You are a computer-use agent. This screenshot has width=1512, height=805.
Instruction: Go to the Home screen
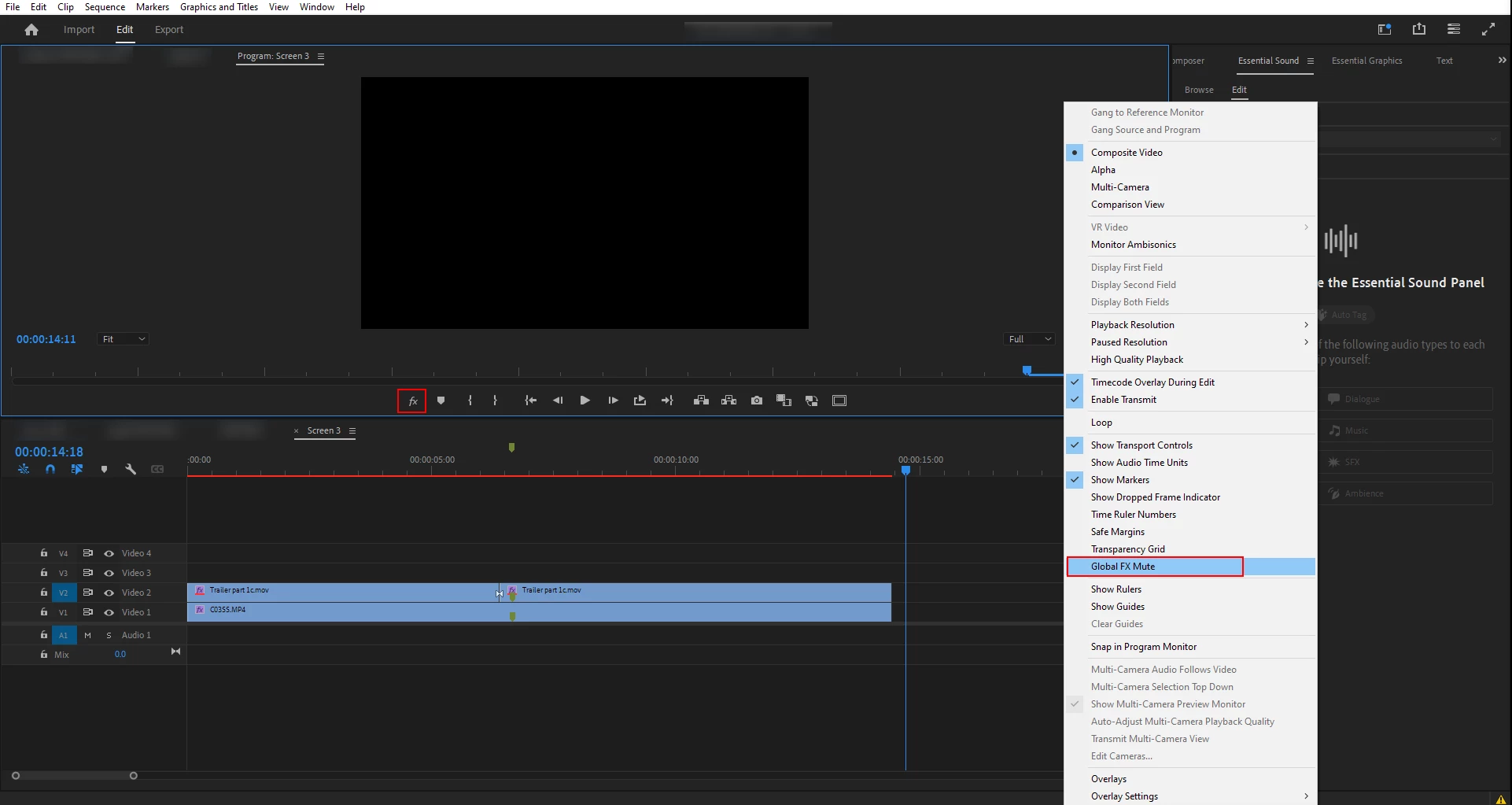click(x=31, y=30)
